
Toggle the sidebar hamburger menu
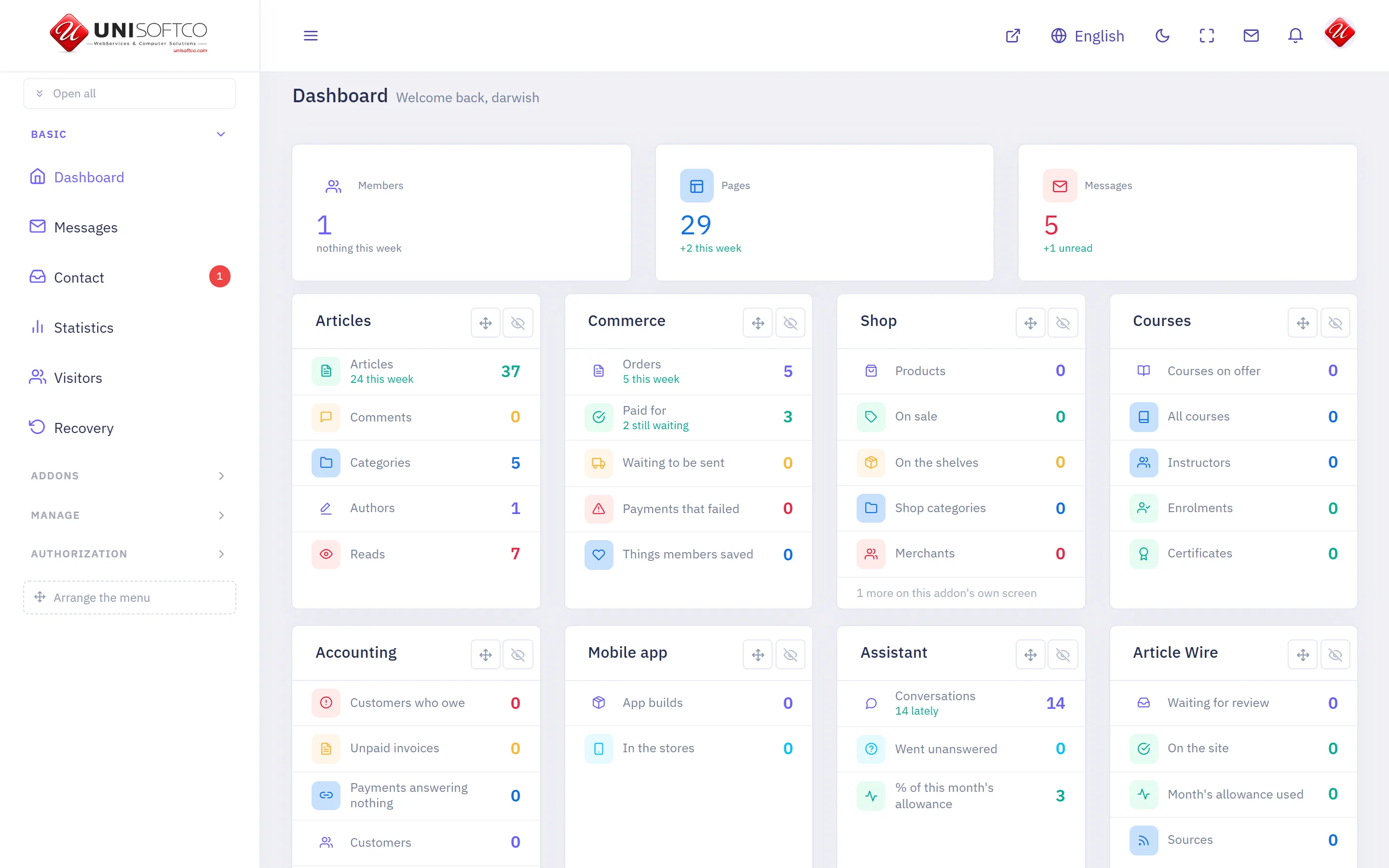coord(311,36)
